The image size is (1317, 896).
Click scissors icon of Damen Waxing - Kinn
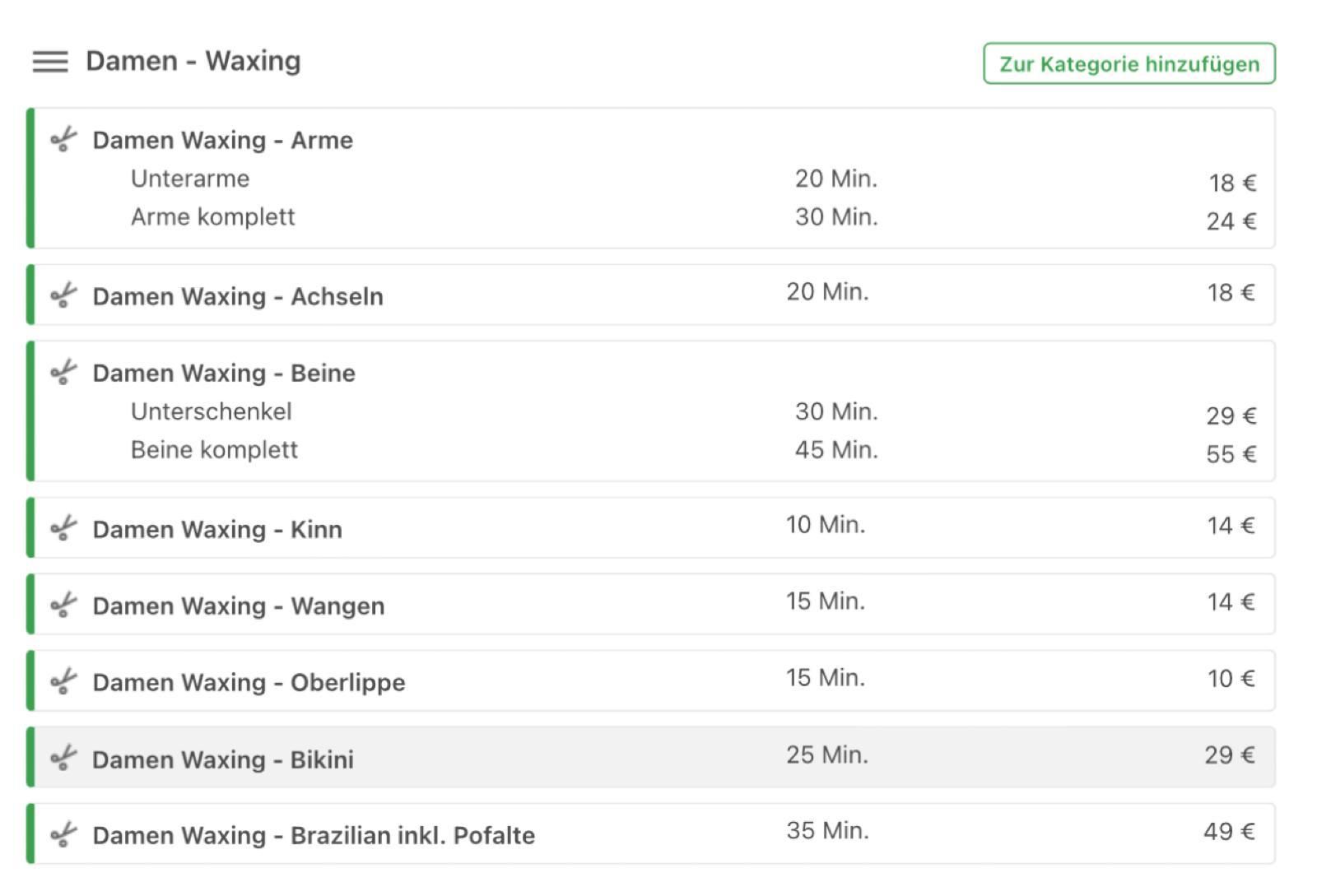[x=63, y=528]
